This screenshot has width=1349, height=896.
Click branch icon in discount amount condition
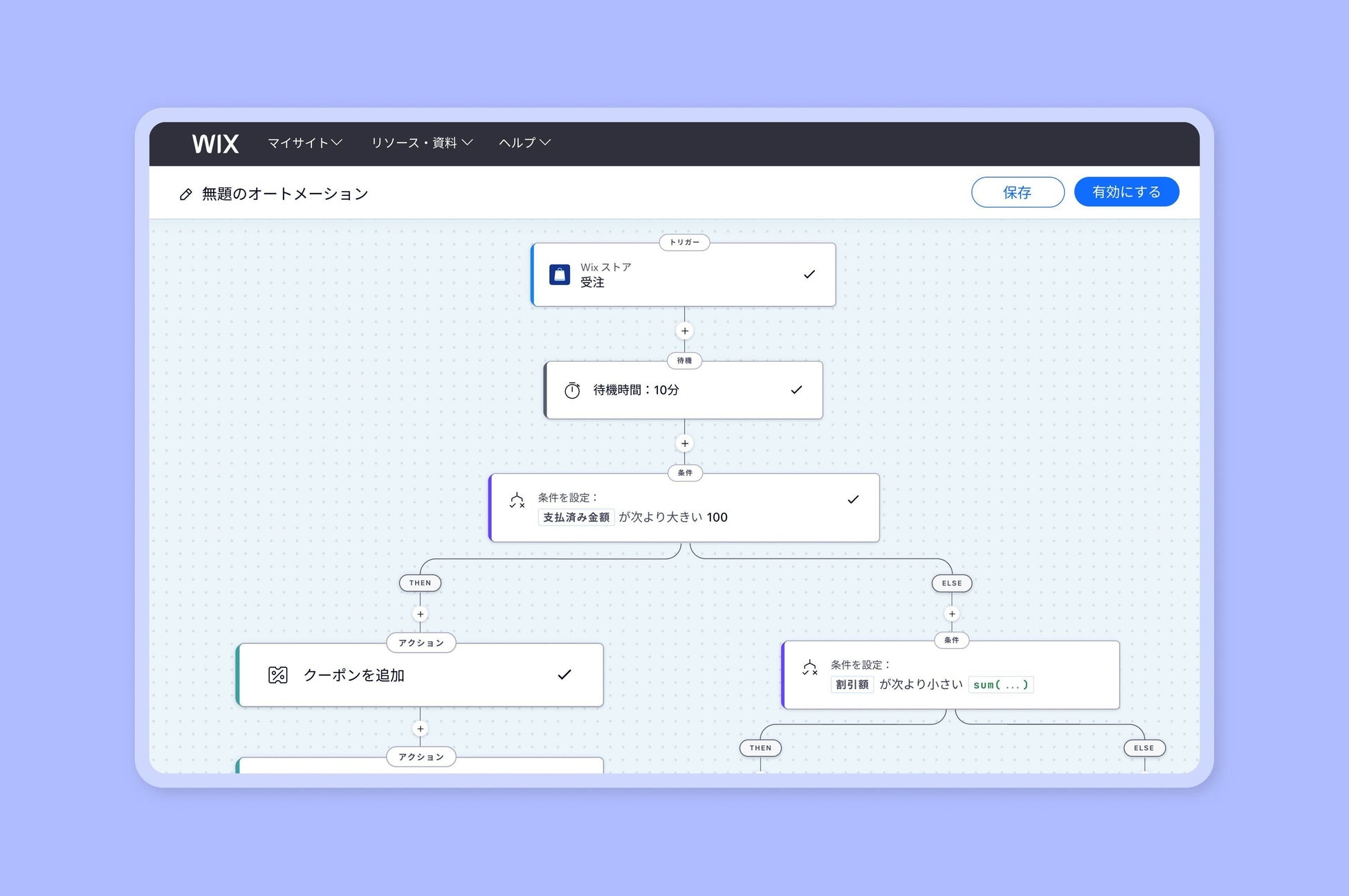(809, 668)
